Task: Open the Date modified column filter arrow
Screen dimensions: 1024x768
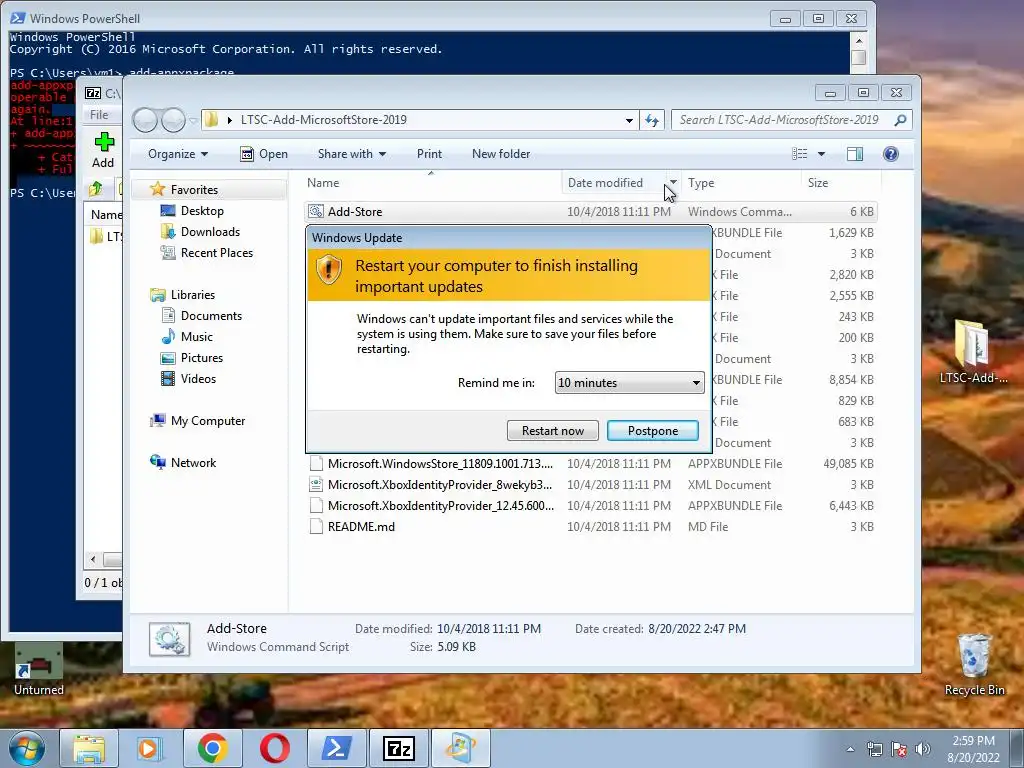Action: click(x=673, y=183)
